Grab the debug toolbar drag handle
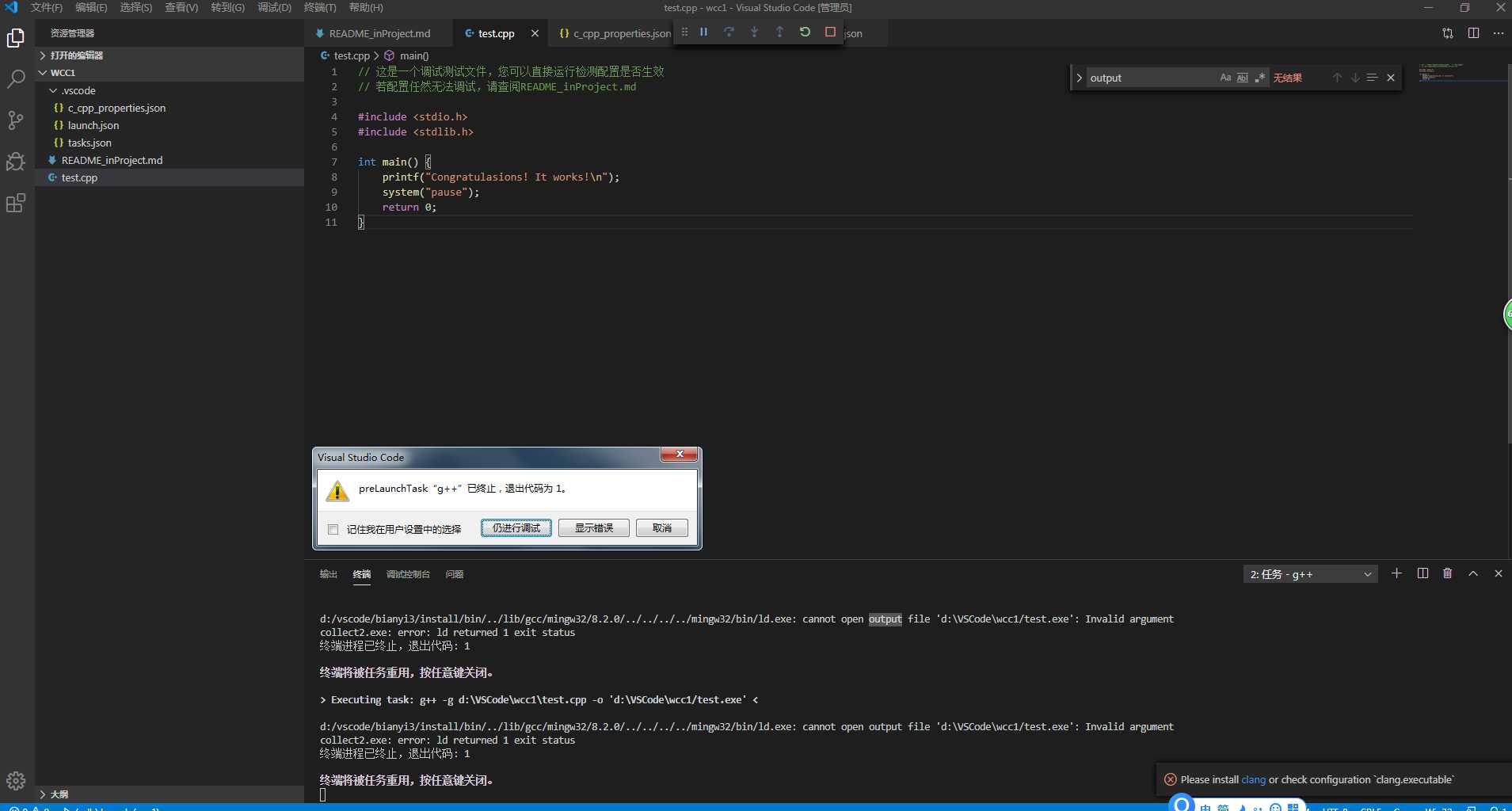1512x811 pixels. tap(685, 32)
